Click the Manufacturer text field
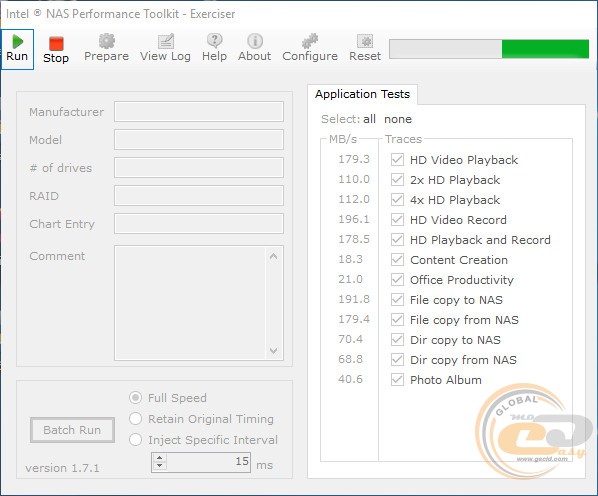Image resolution: width=598 pixels, height=496 pixels. click(x=199, y=112)
